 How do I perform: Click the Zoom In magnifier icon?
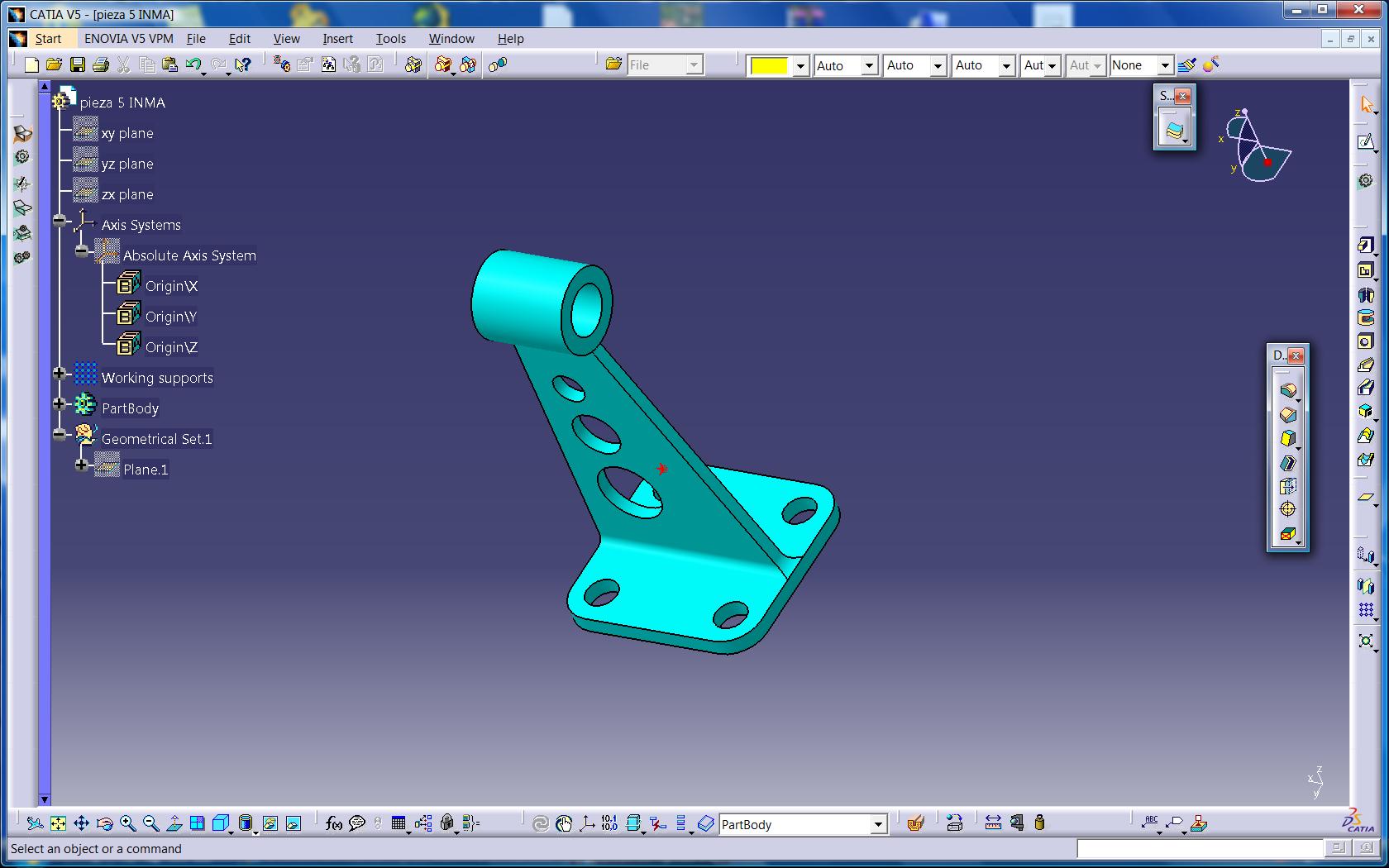pos(127,823)
